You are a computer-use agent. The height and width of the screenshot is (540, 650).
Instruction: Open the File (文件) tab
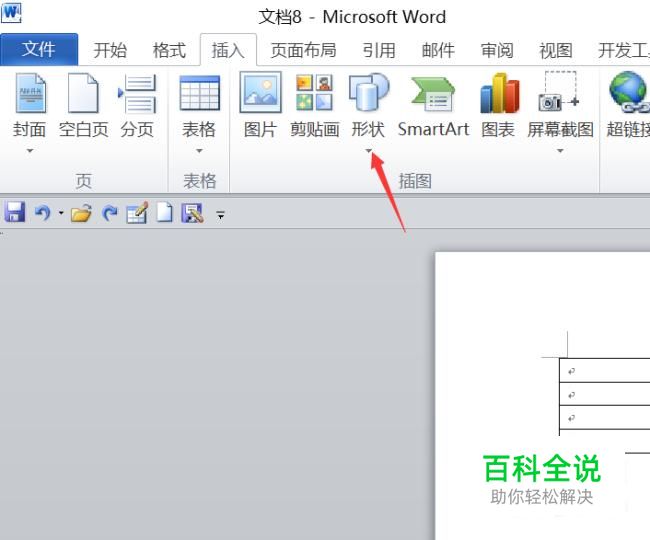coord(39,49)
